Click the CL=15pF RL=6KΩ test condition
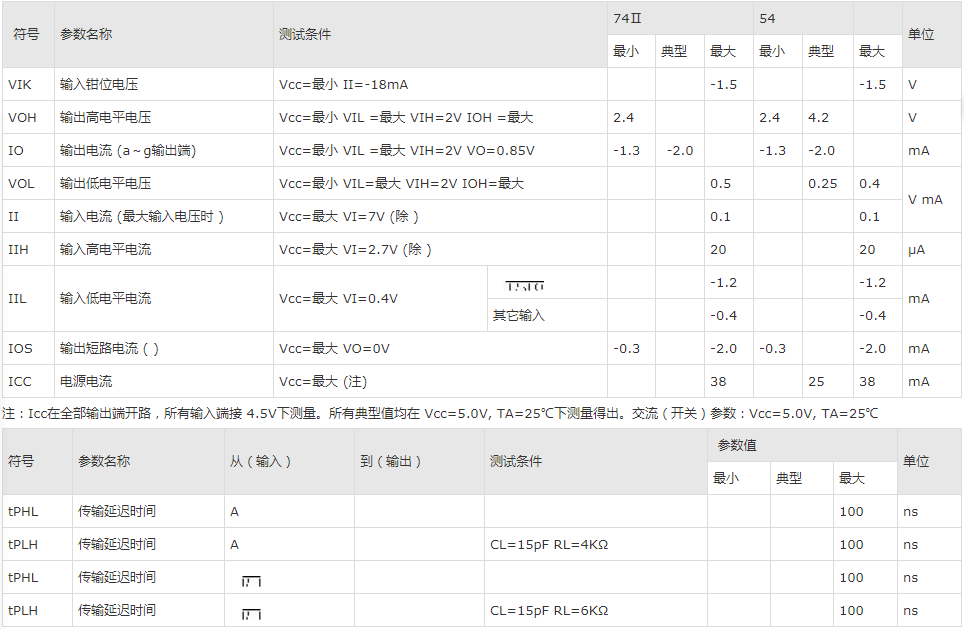The width and height of the screenshot is (964, 630). 549,610
